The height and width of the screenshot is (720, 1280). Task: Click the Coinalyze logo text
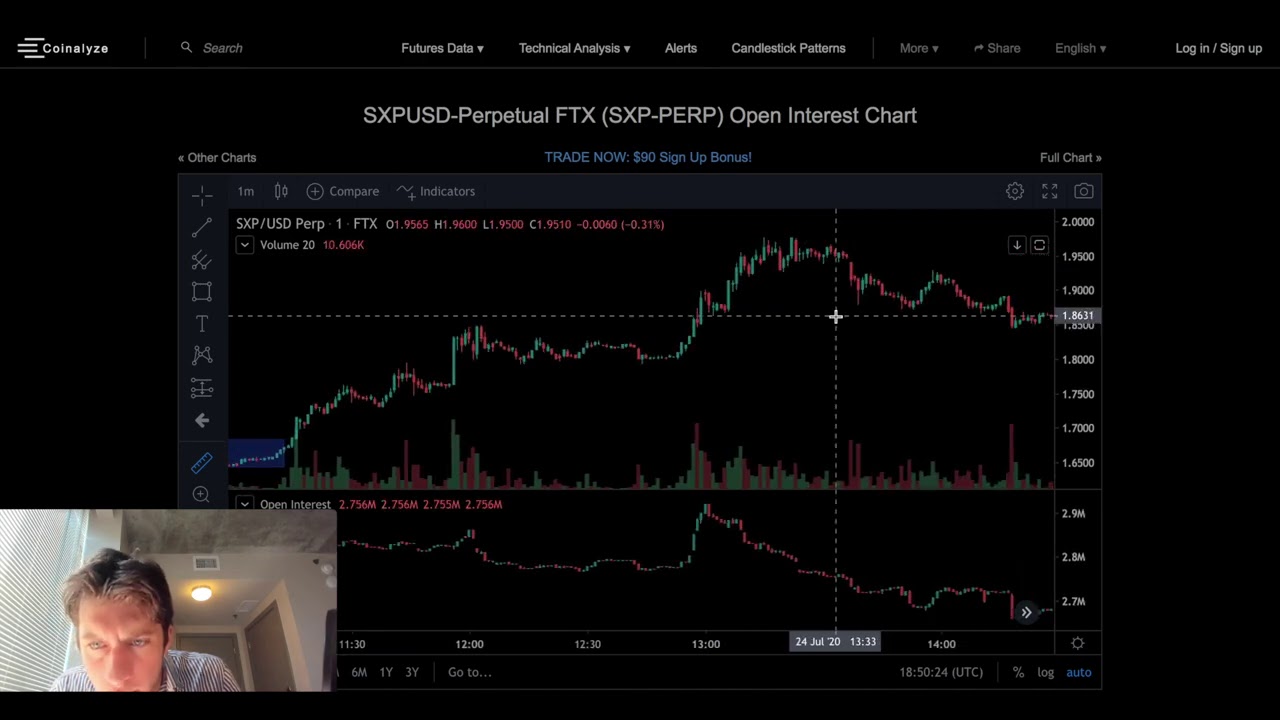pos(76,48)
